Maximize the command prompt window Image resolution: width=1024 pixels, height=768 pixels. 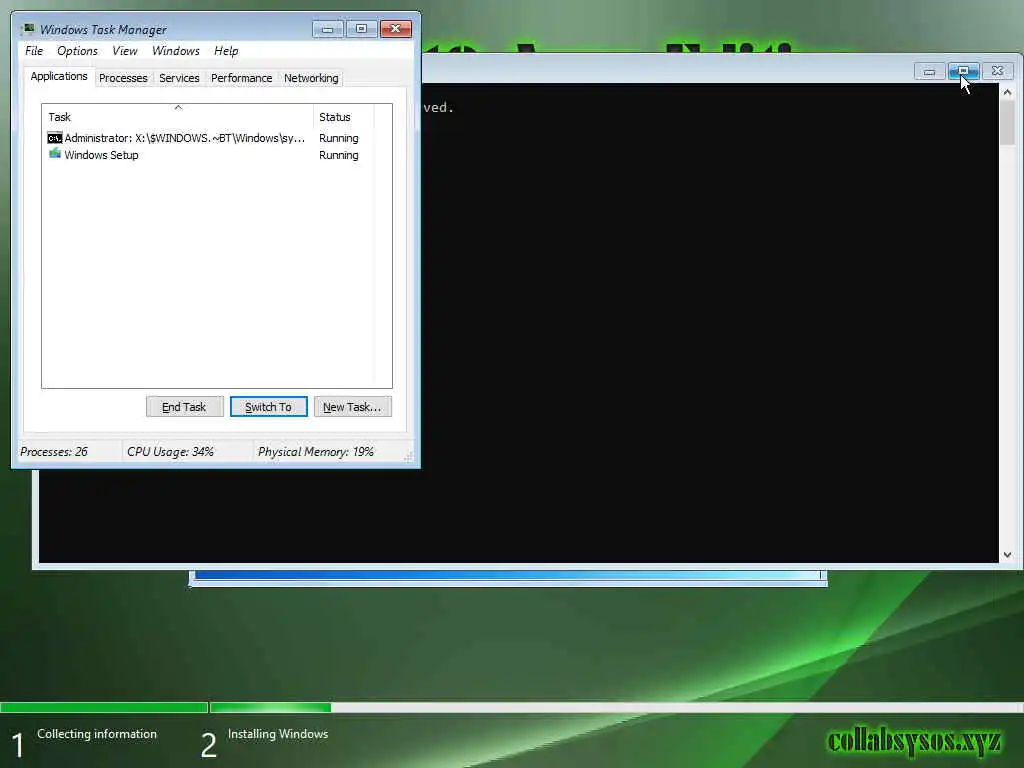coord(963,71)
